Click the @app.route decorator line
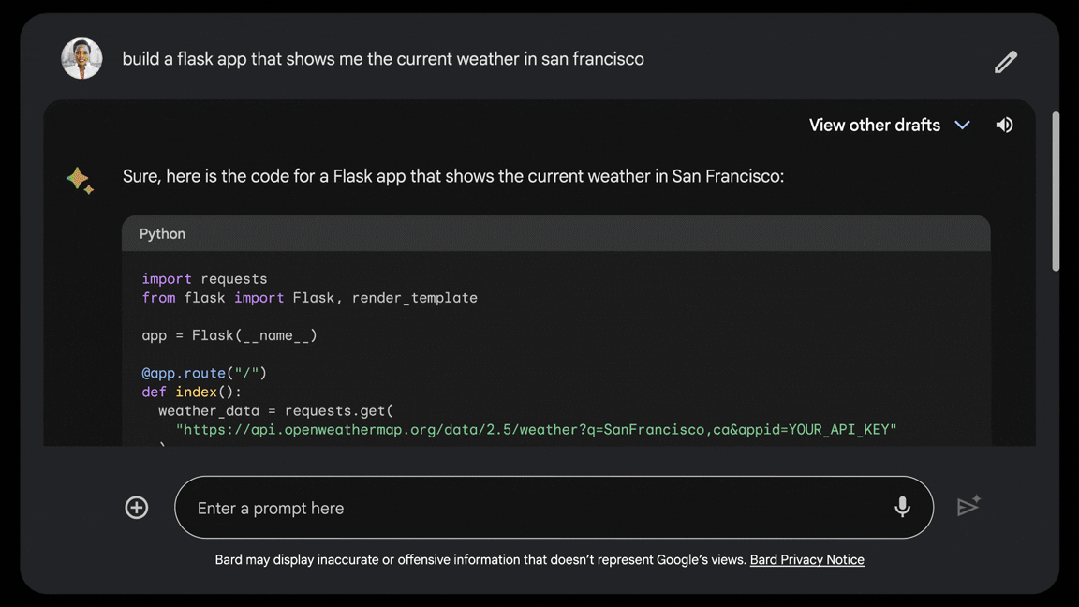Image resolution: width=1079 pixels, height=607 pixels. (x=204, y=373)
